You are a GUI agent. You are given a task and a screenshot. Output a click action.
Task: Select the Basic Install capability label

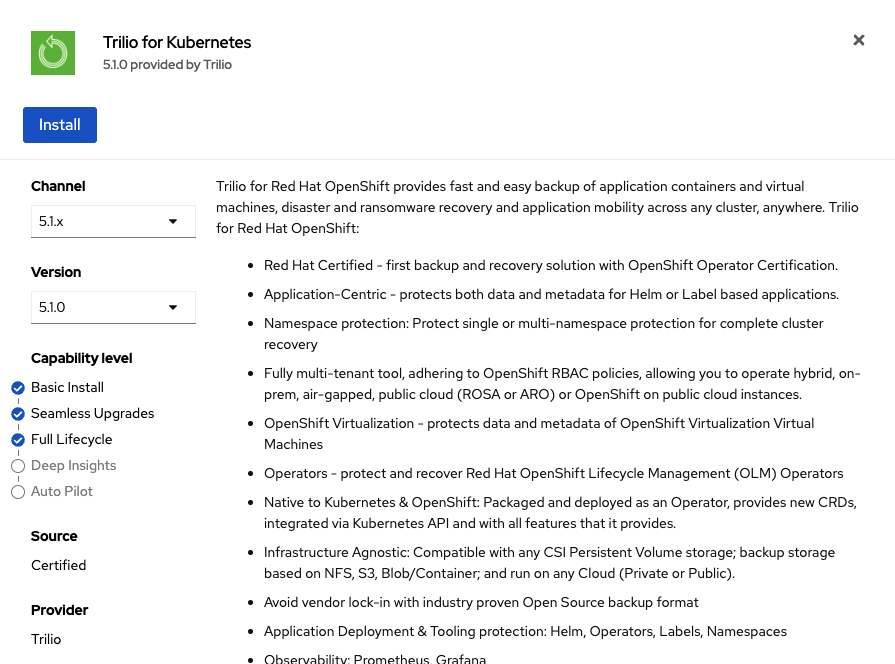point(67,388)
